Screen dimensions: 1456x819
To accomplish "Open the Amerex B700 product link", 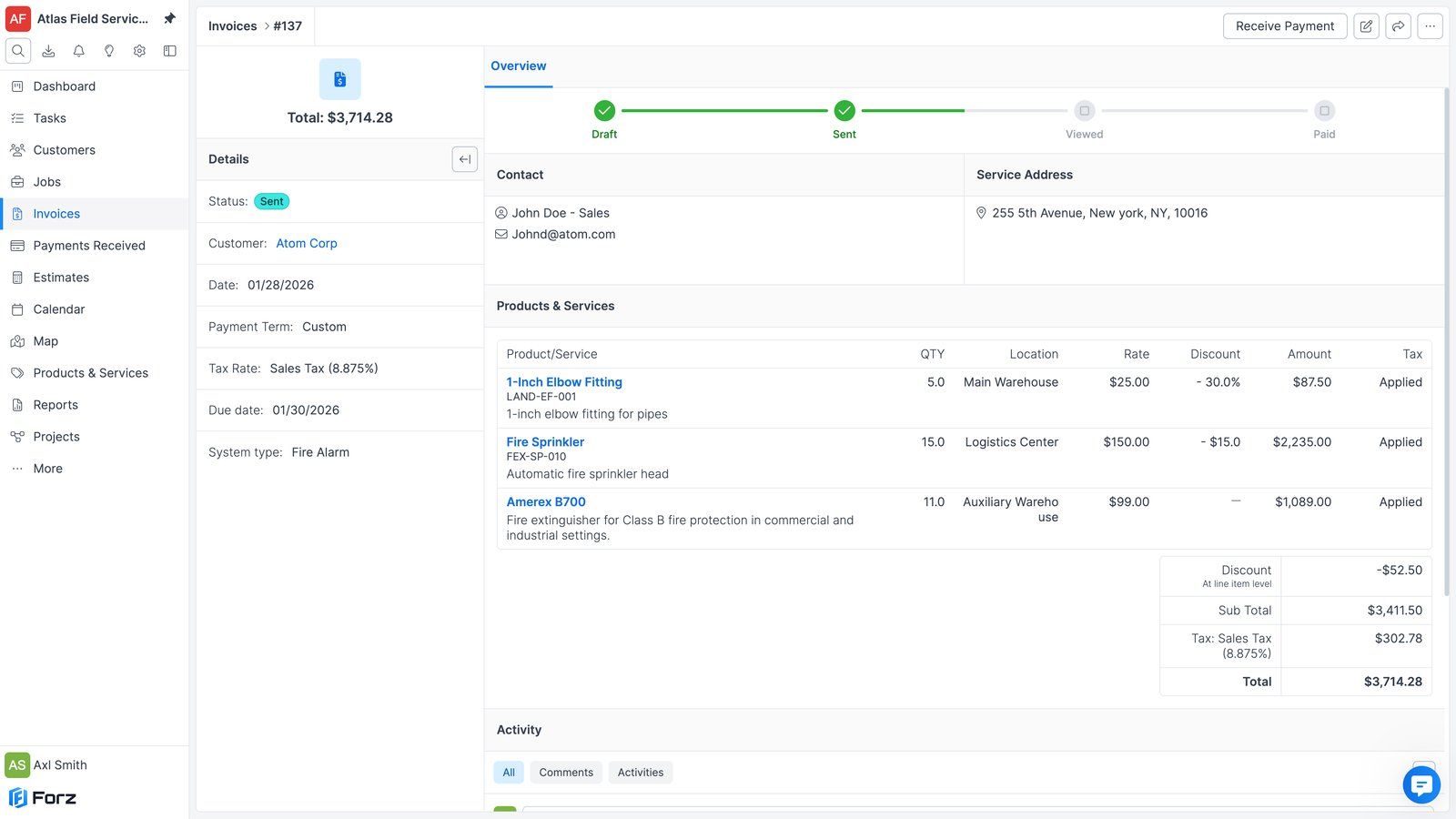I will tap(546, 502).
